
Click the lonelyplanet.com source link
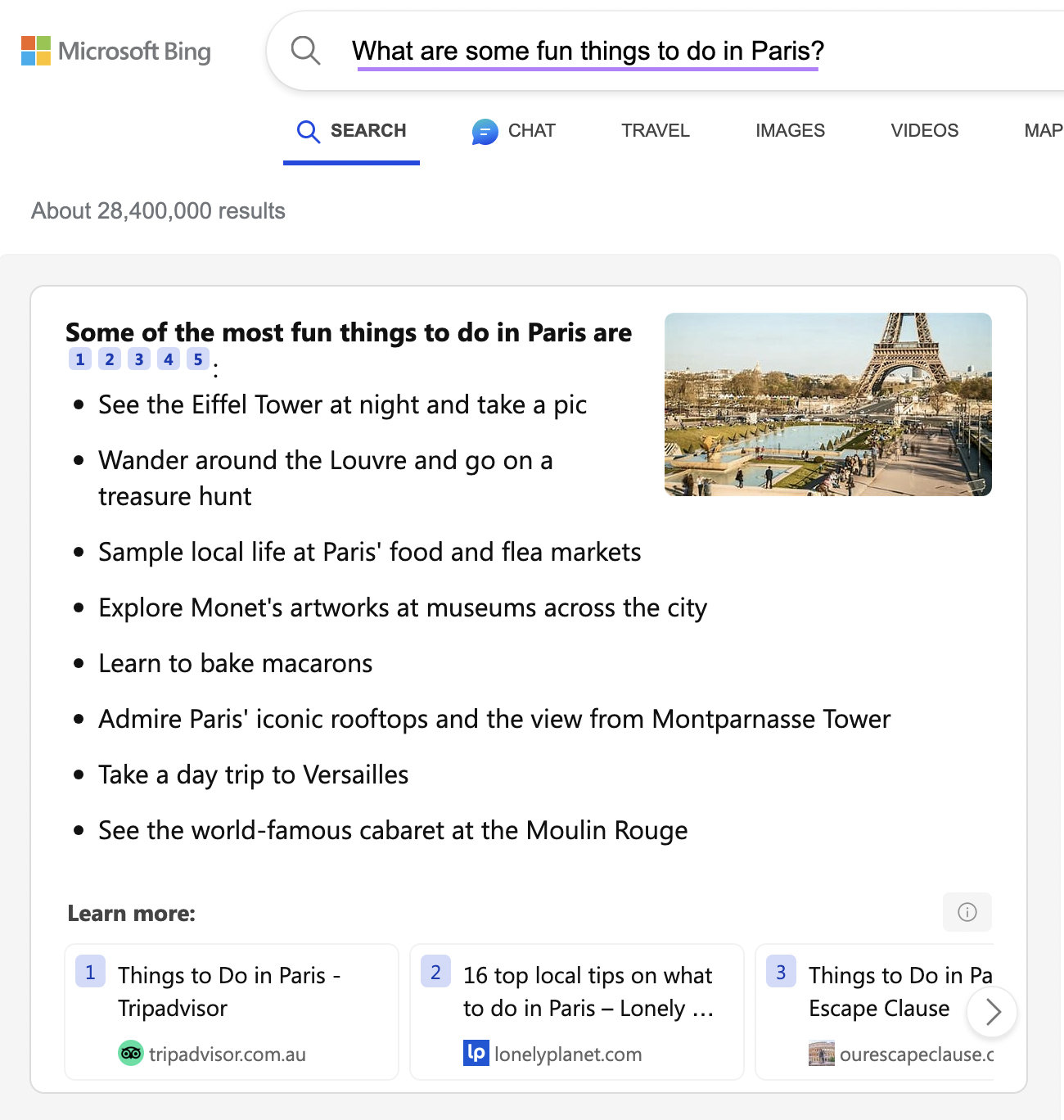pos(568,1054)
